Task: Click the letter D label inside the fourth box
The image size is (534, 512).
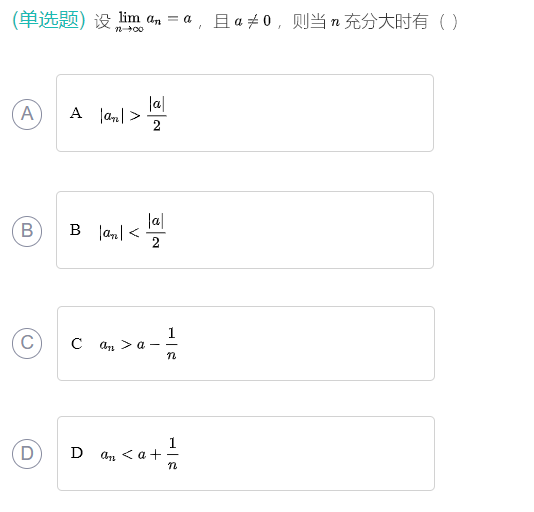Action: point(77,453)
